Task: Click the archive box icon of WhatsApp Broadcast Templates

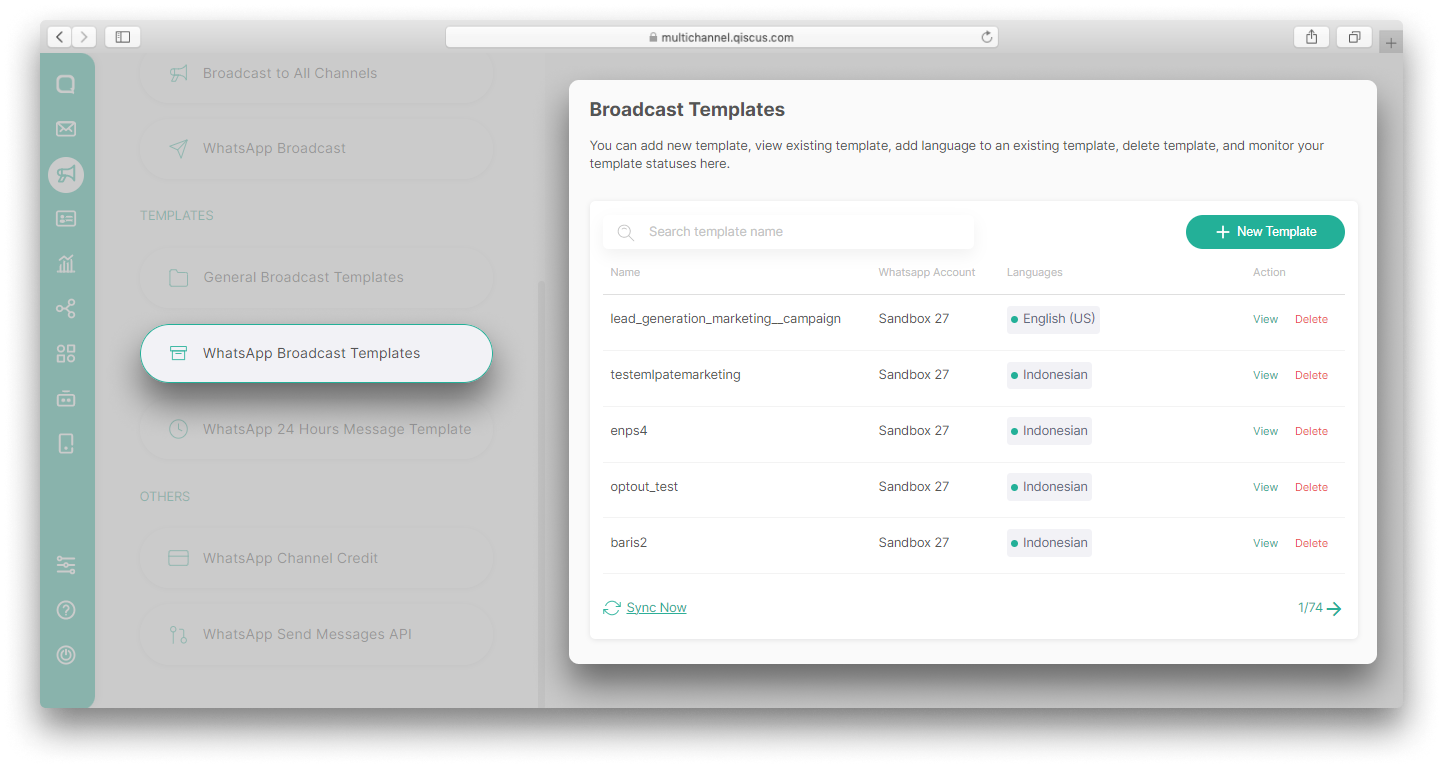Action: pos(179,353)
